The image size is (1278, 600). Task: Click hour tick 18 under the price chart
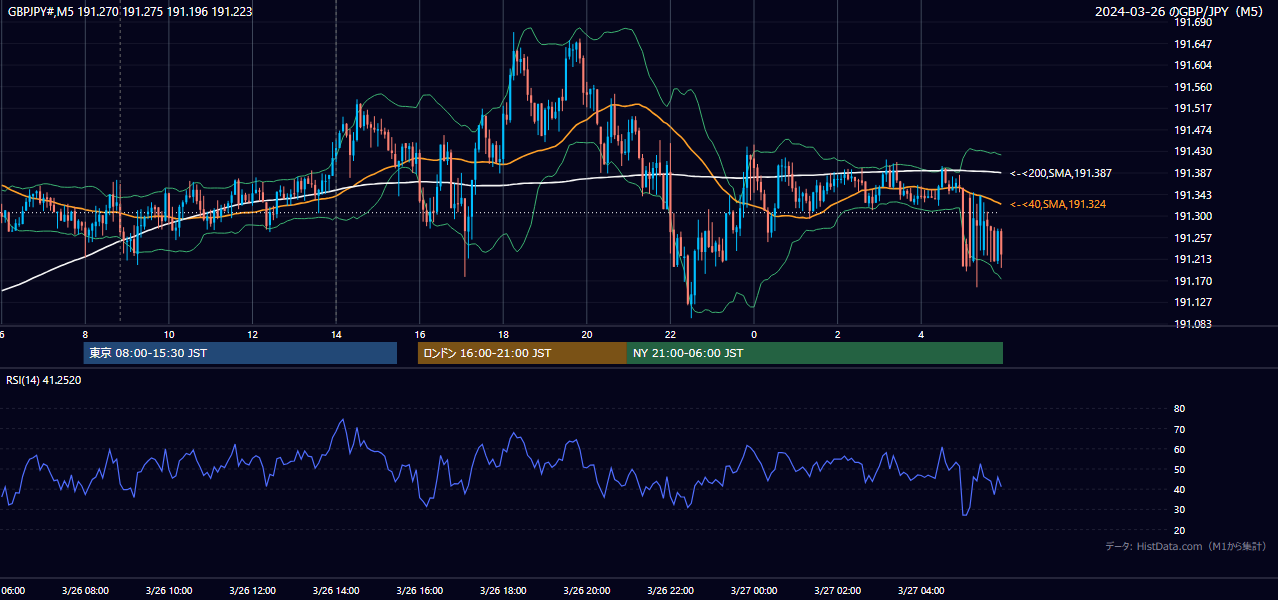tap(503, 335)
